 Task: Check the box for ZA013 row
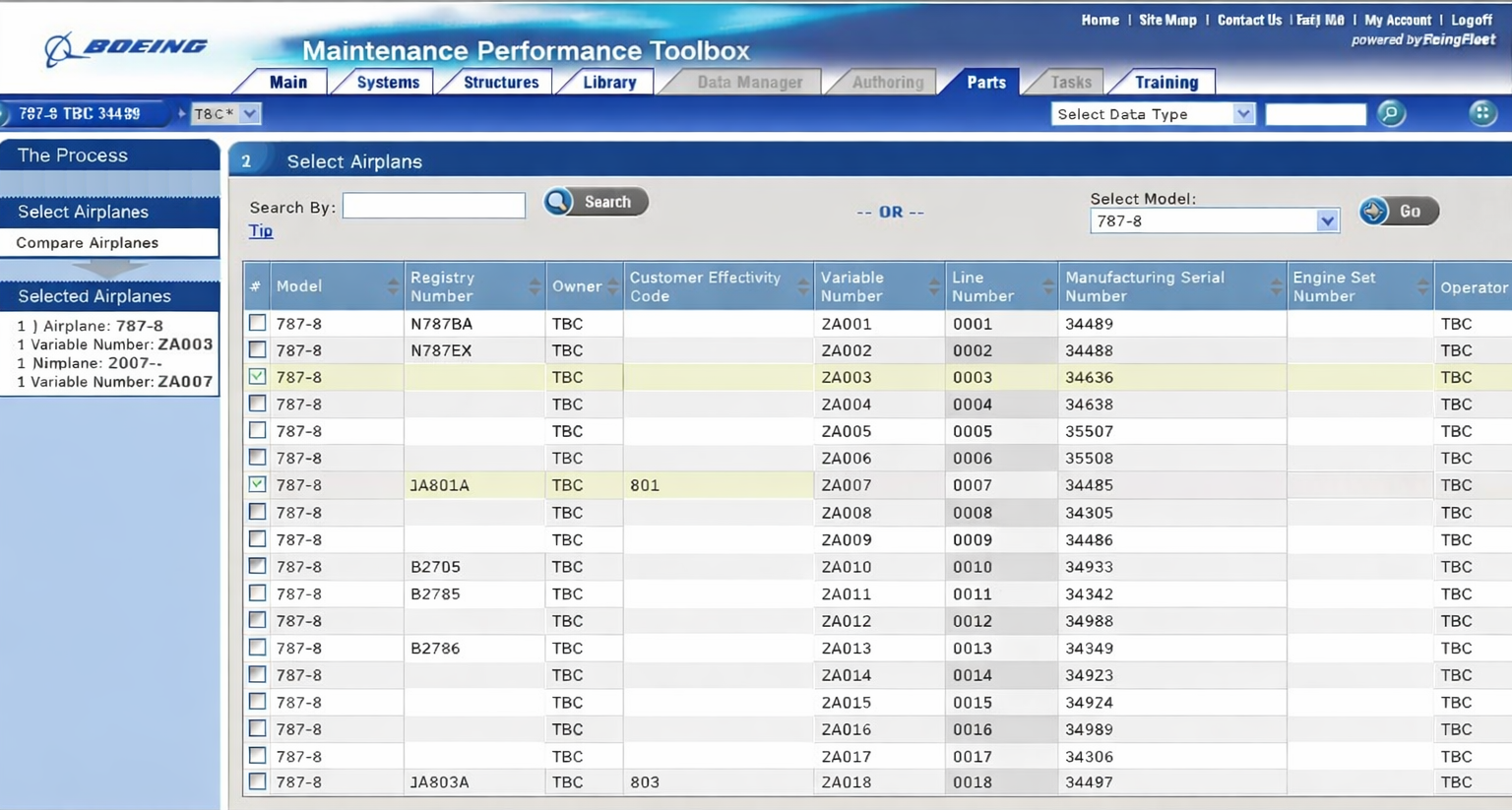click(257, 648)
